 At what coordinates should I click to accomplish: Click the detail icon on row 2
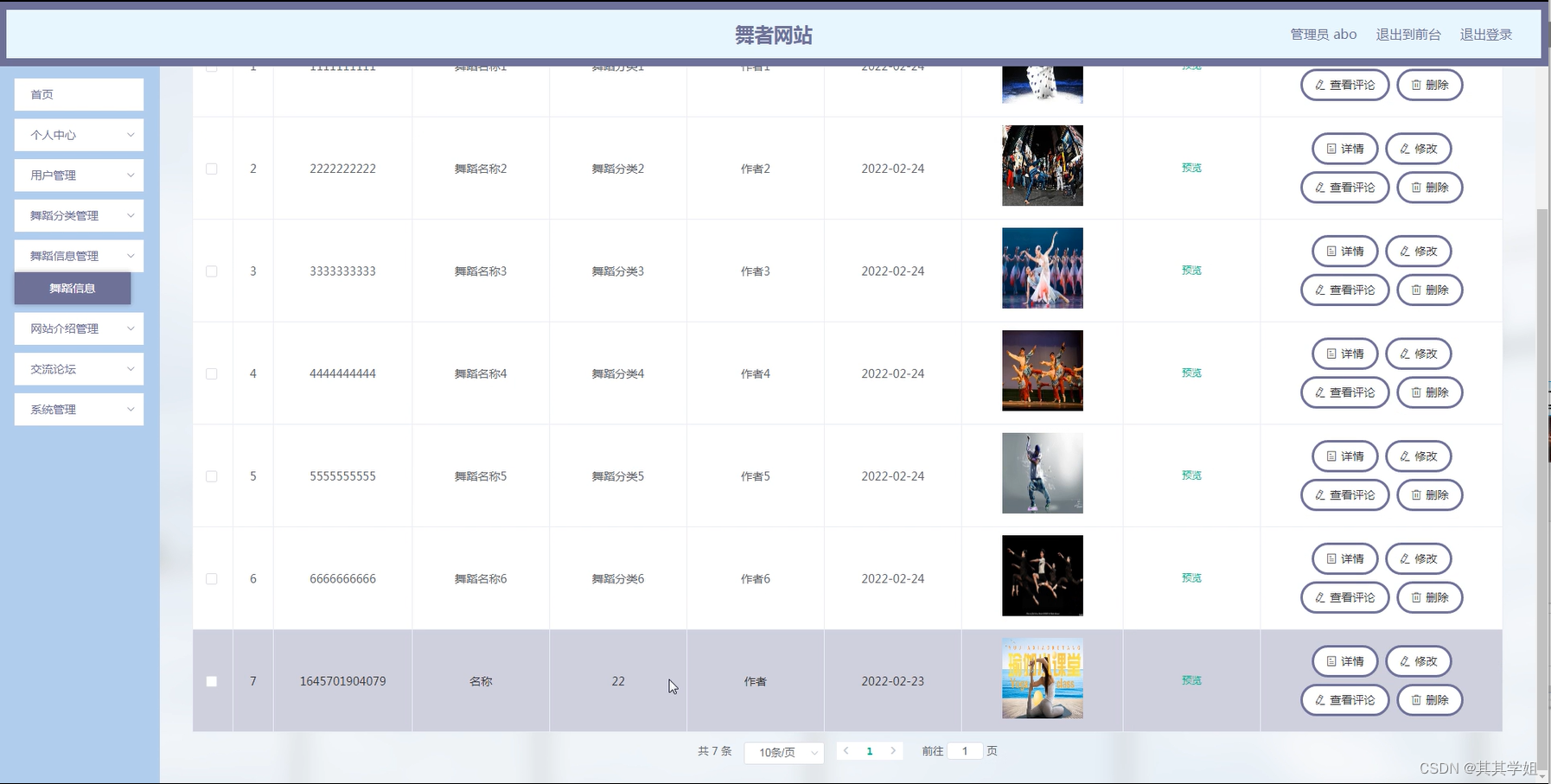(x=1331, y=149)
